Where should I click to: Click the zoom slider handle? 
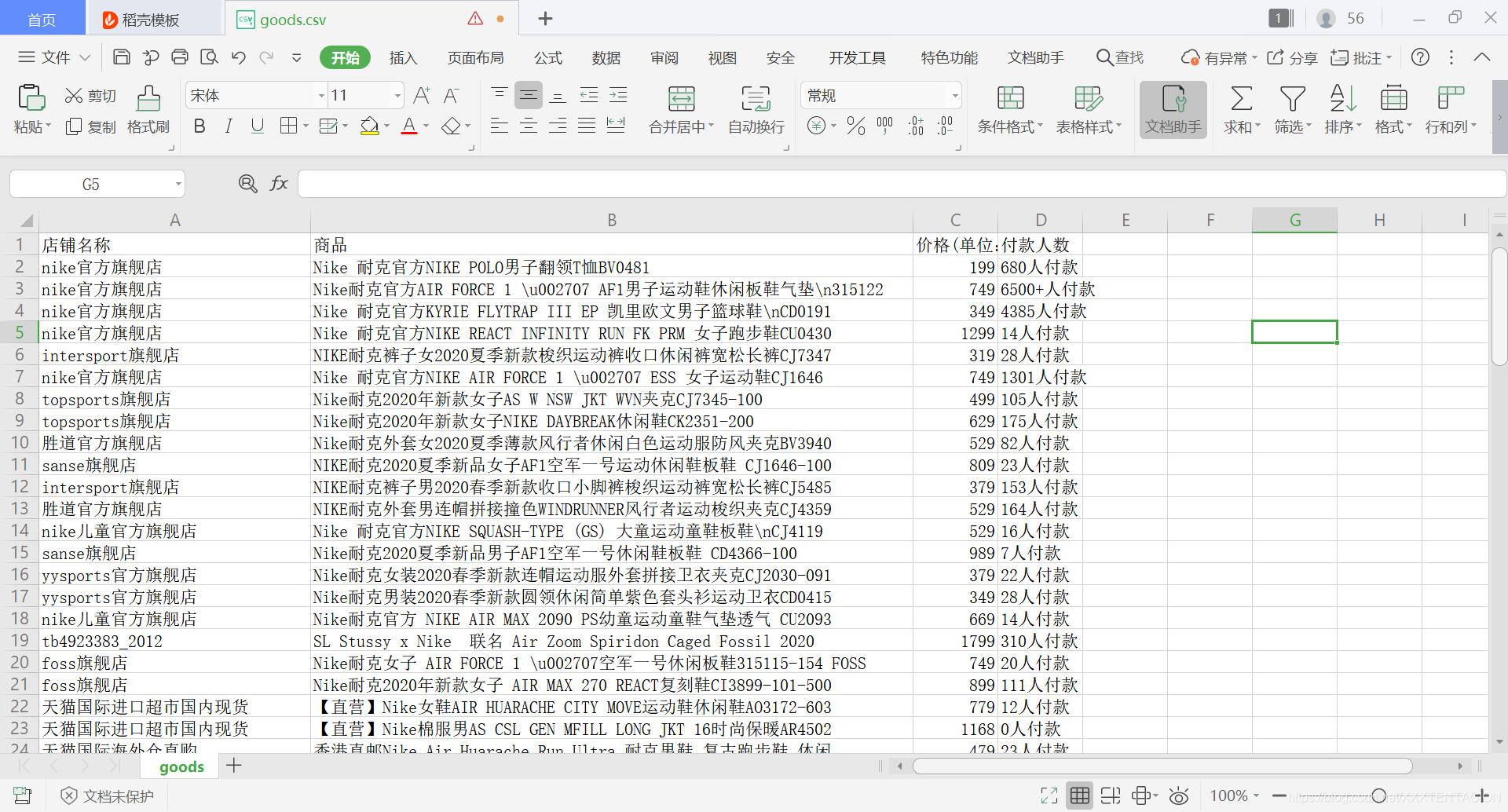point(1378,796)
